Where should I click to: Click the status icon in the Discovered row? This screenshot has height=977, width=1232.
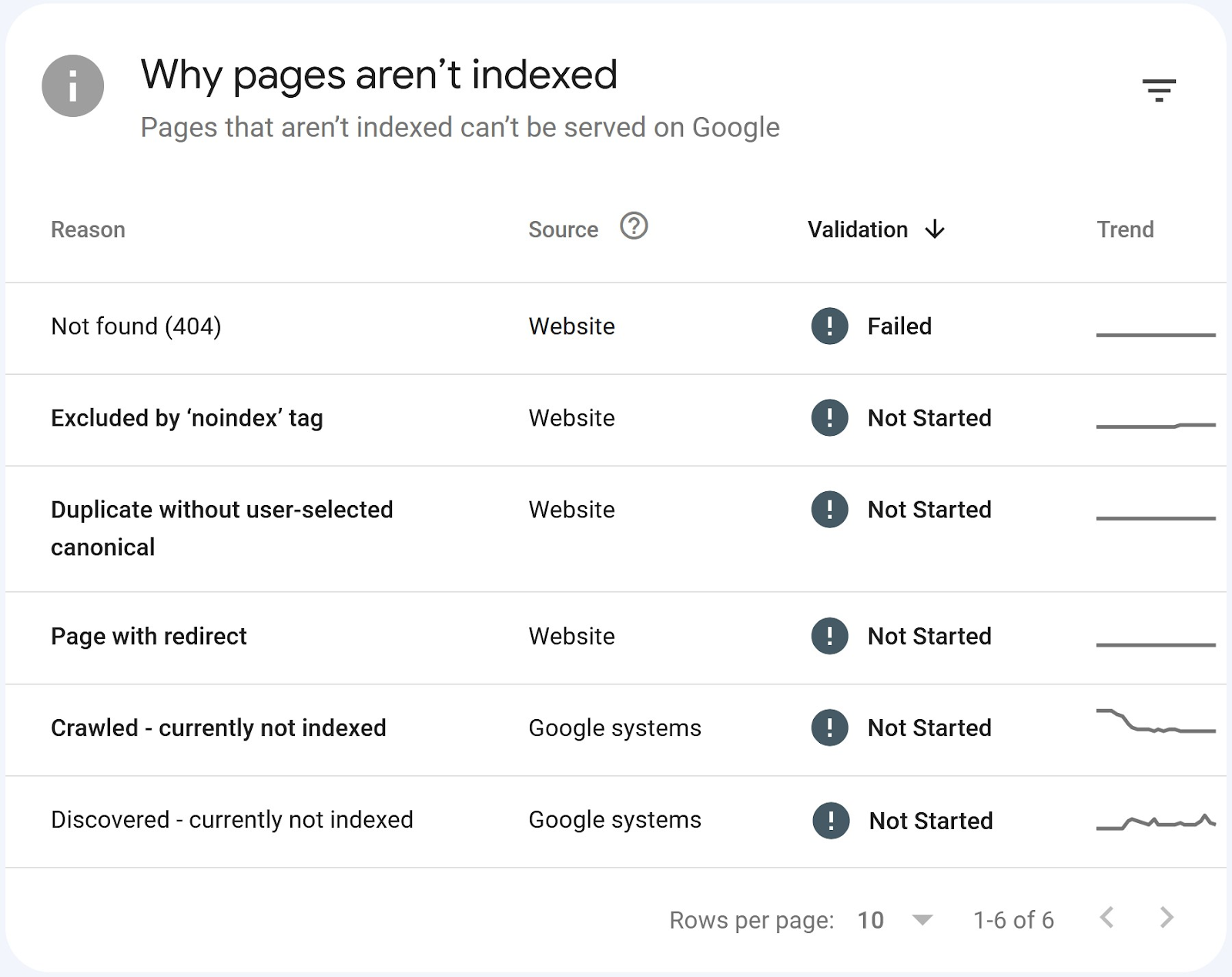click(831, 821)
